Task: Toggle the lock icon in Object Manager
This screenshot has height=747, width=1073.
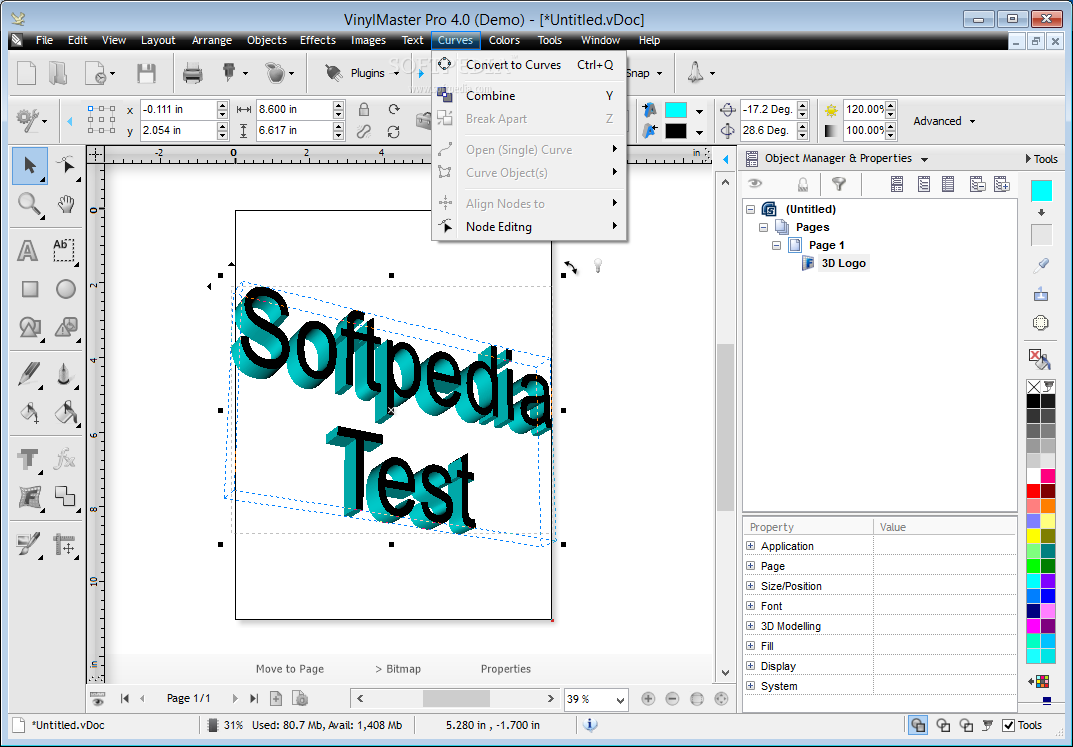Action: [803, 184]
